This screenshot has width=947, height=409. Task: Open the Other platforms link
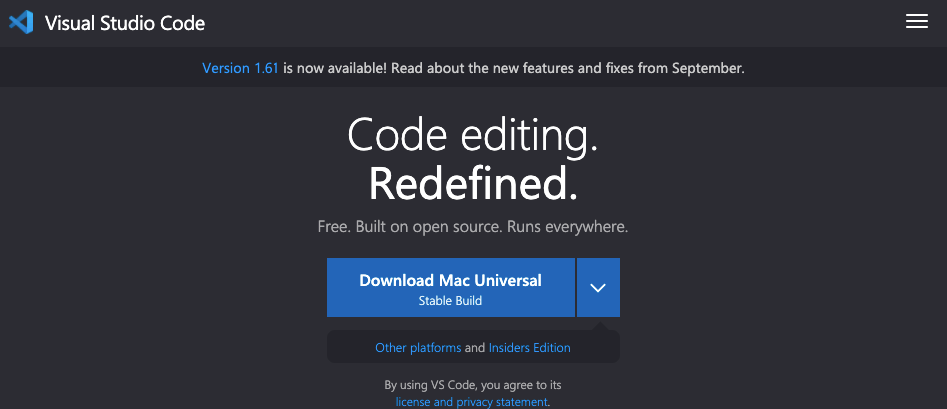[x=418, y=348]
